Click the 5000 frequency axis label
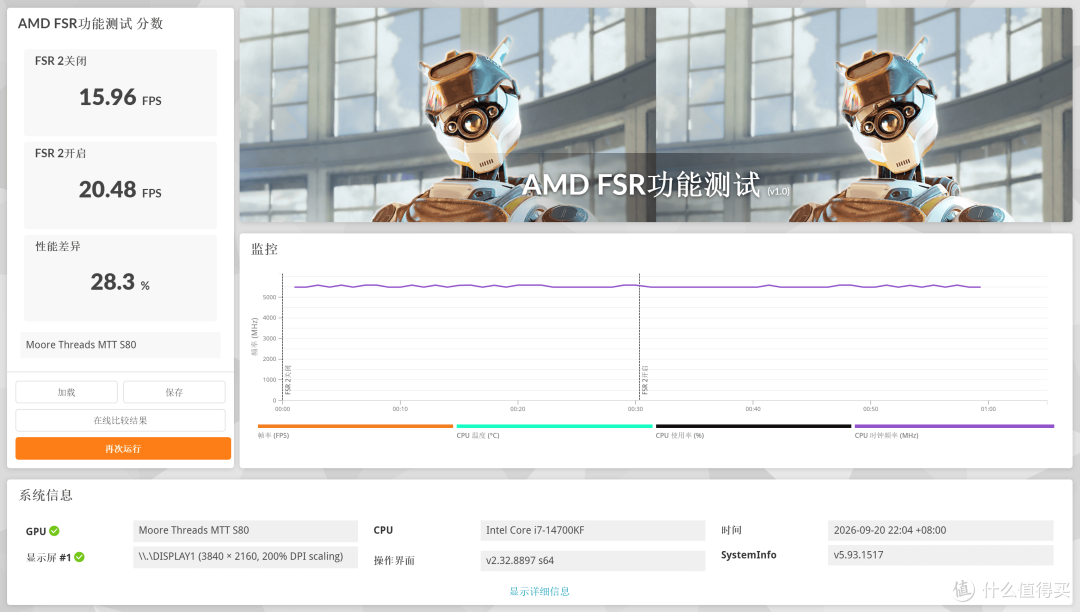Image resolution: width=1080 pixels, height=612 pixels. 269,297
